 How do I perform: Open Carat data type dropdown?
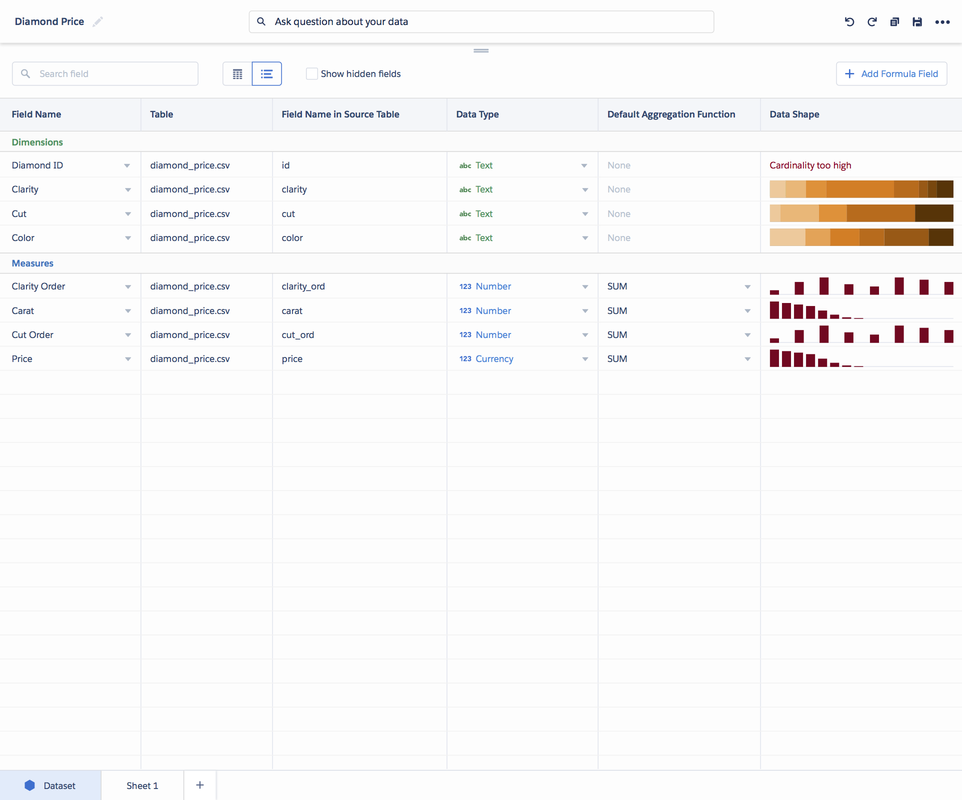point(585,311)
